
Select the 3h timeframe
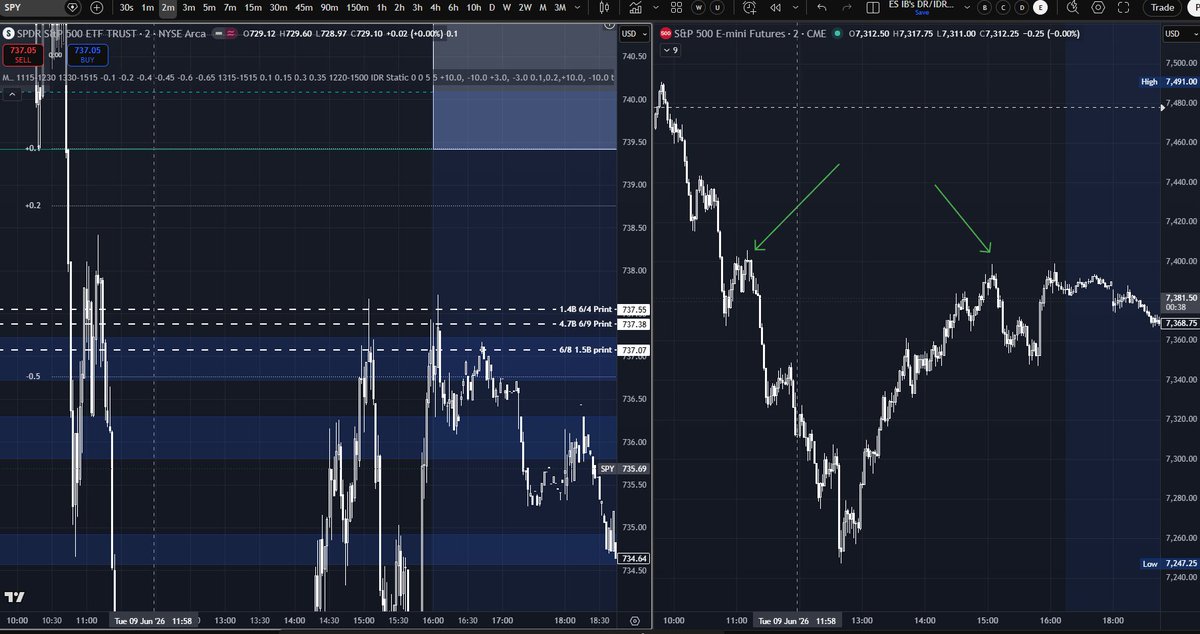(417, 7)
